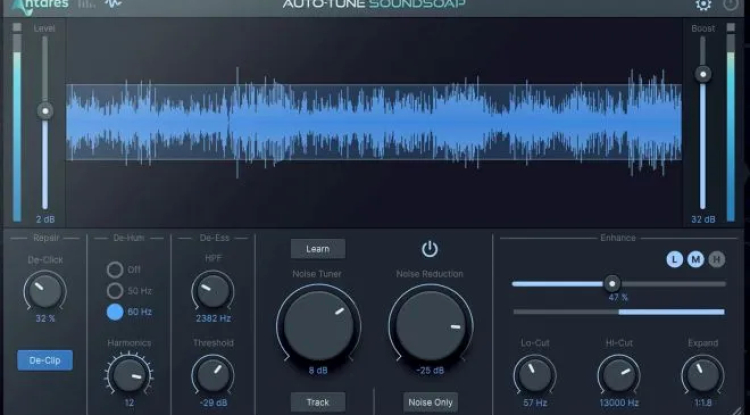Click the Noise Tuner knob

coord(319,325)
